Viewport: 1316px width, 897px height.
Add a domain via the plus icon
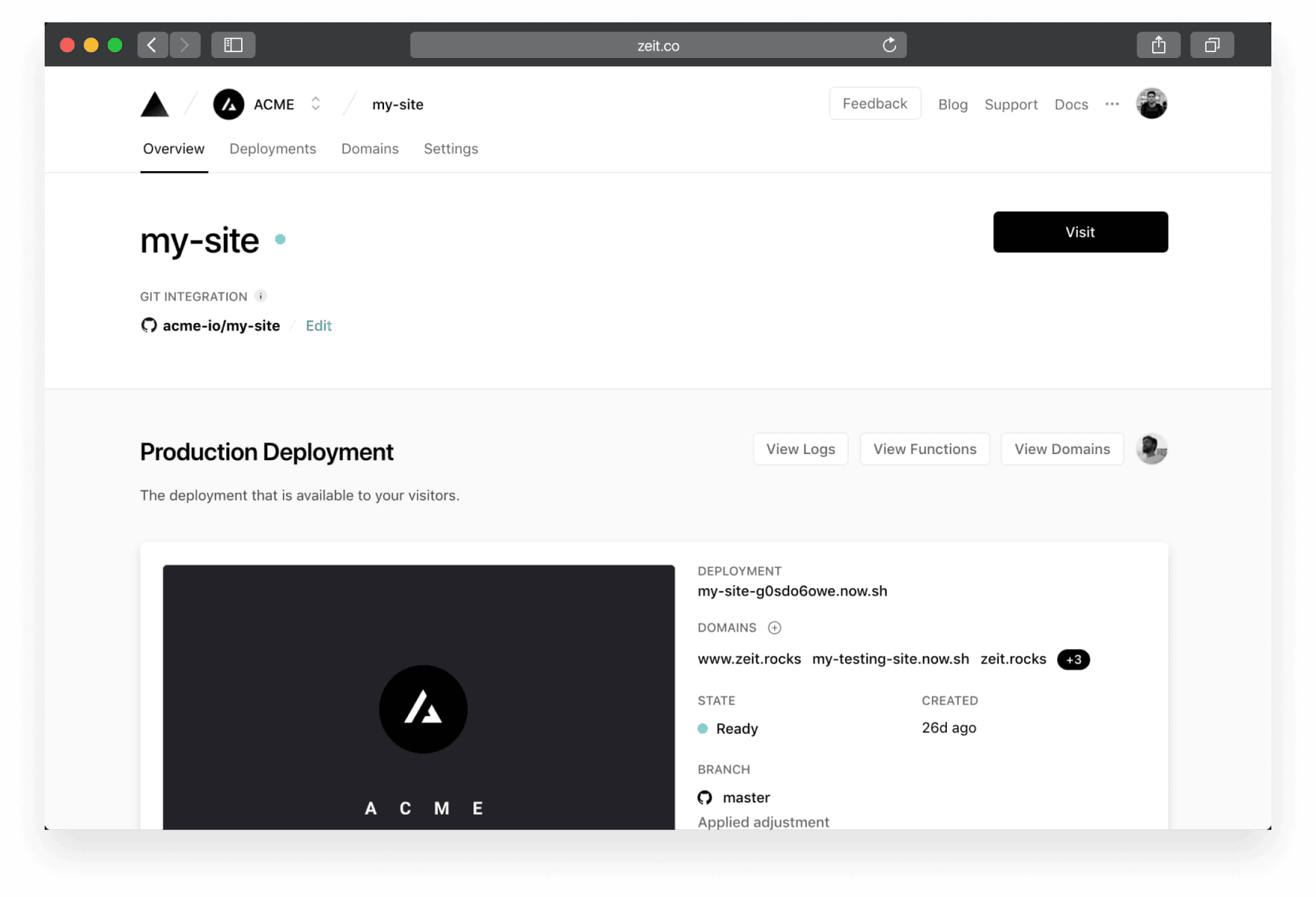coord(775,628)
